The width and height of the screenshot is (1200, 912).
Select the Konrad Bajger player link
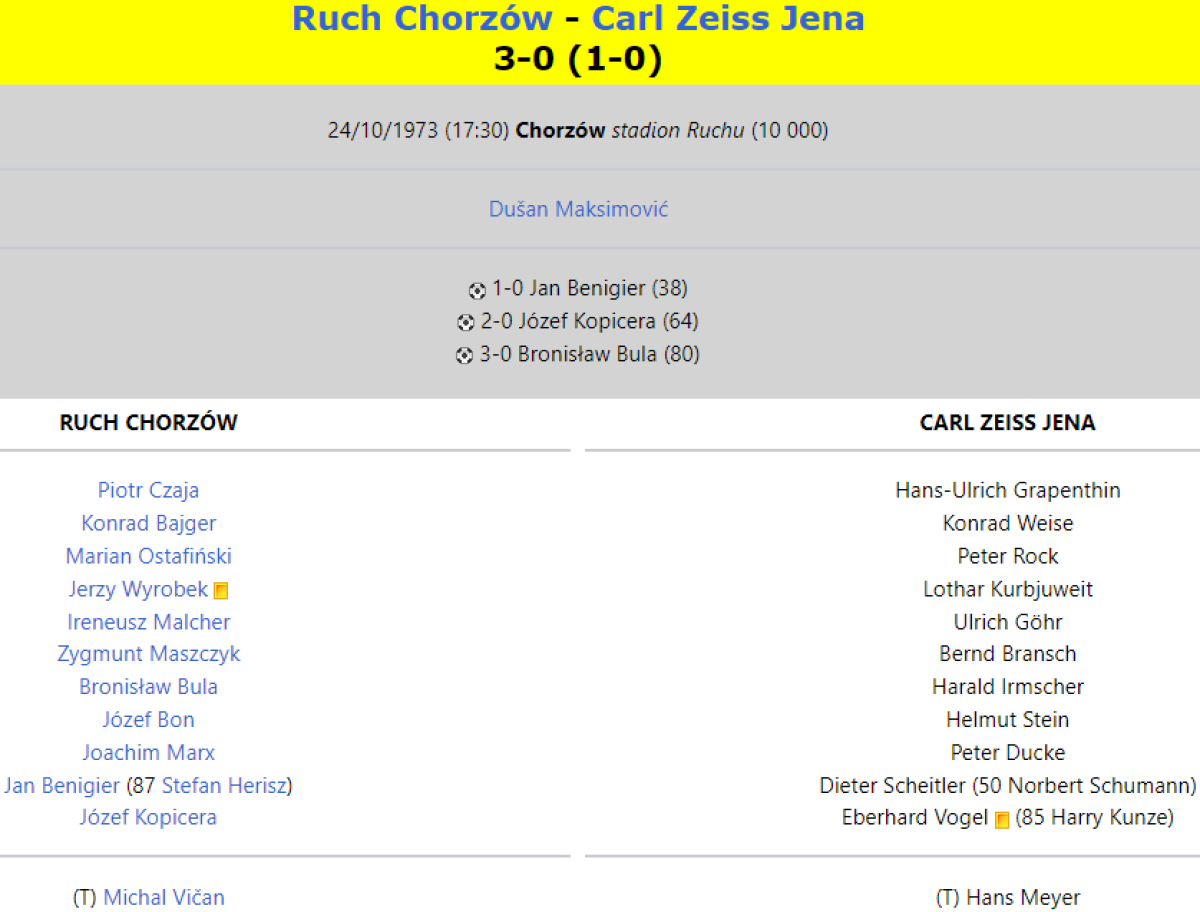click(x=148, y=523)
